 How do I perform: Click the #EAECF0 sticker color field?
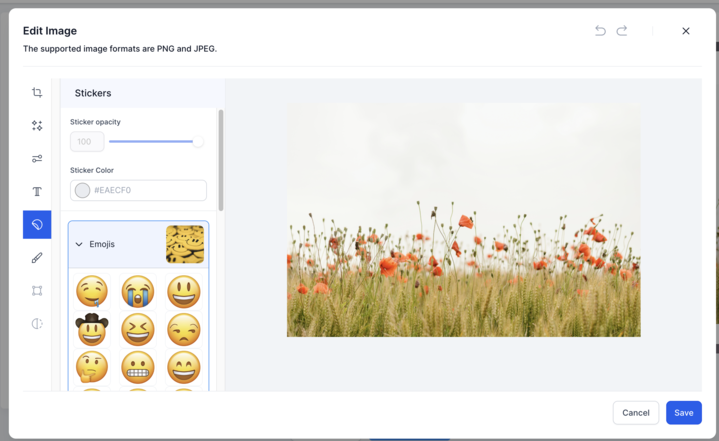point(138,190)
